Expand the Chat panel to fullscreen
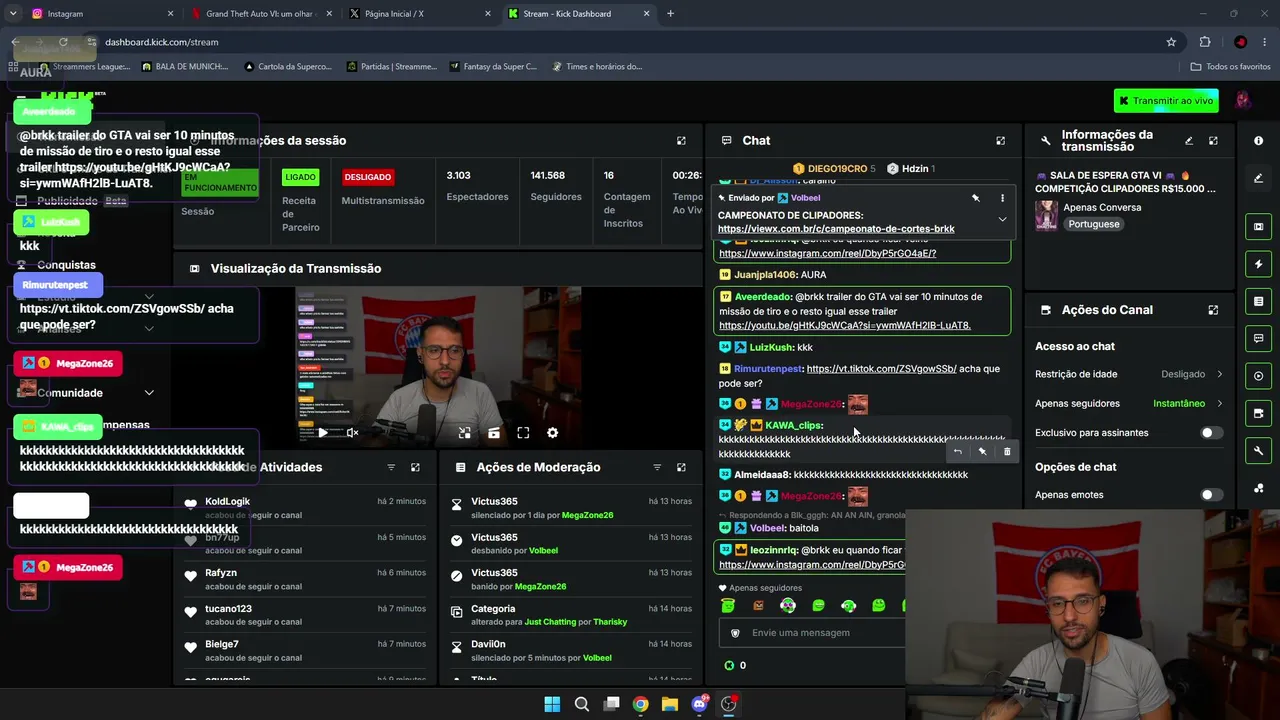The image size is (1280, 720). [1000, 141]
